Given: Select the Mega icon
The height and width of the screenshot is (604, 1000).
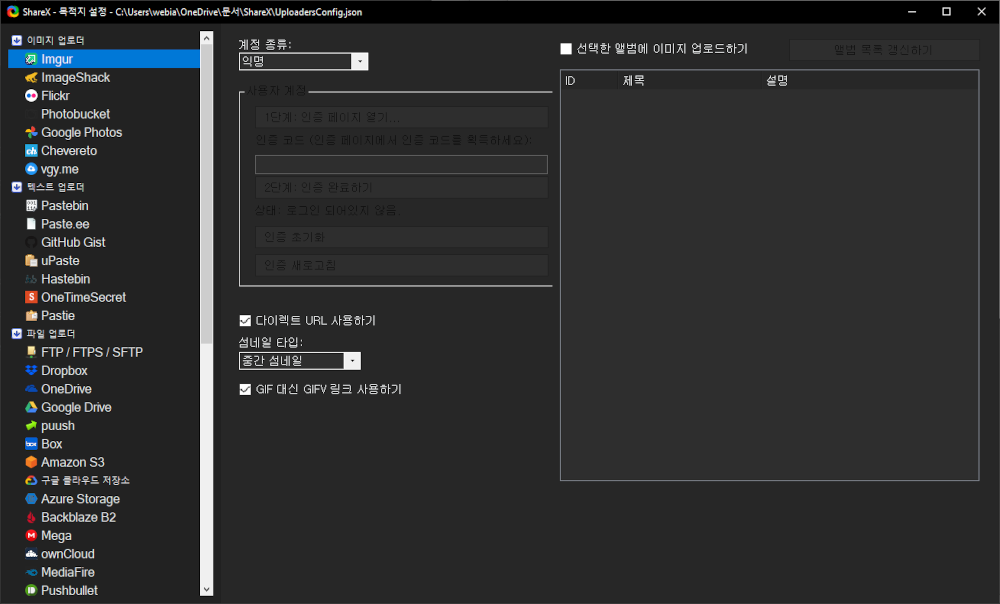Looking at the screenshot, I should coord(31,536).
